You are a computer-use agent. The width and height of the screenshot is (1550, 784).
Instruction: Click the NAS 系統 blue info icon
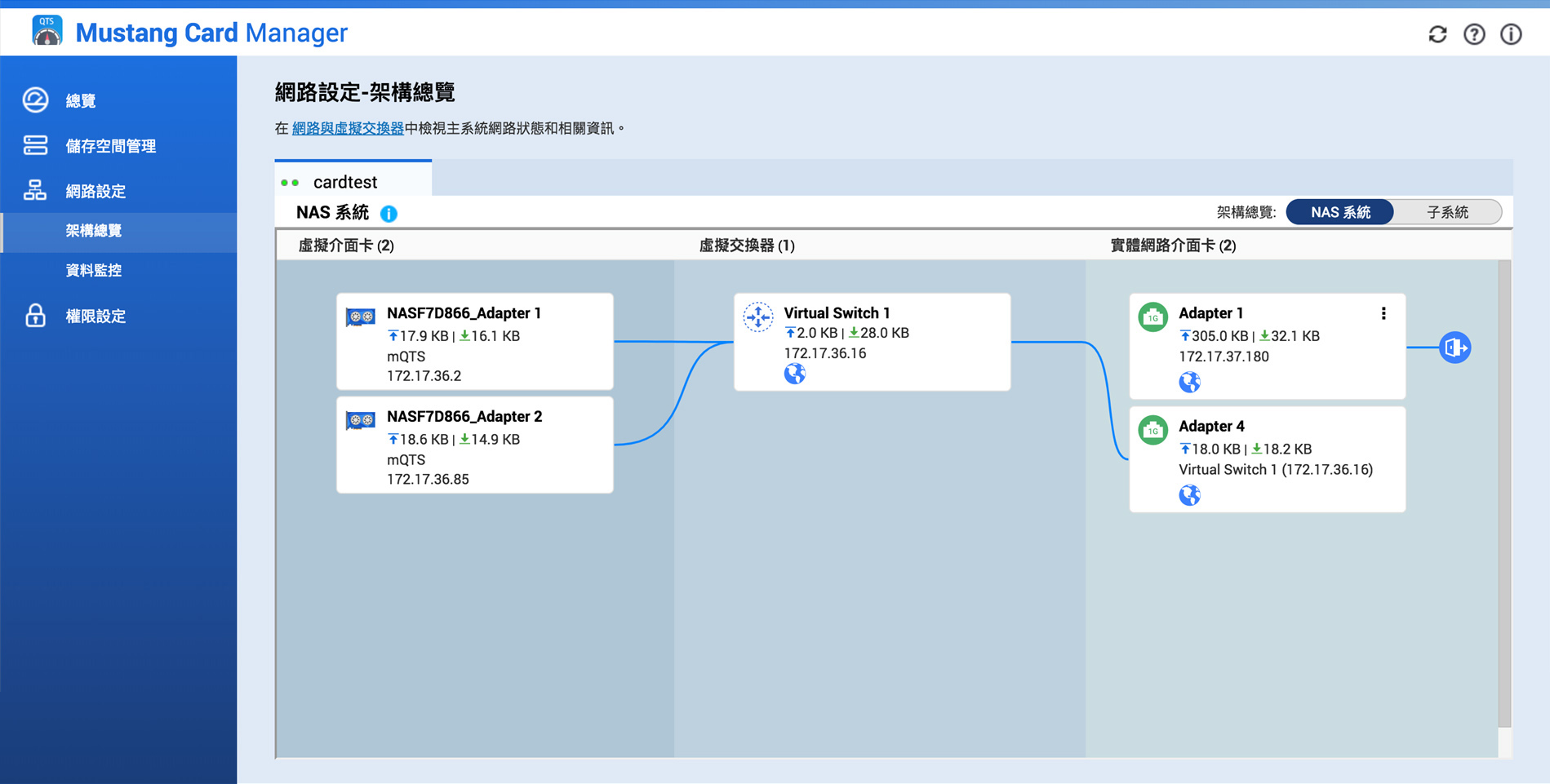coord(389,214)
